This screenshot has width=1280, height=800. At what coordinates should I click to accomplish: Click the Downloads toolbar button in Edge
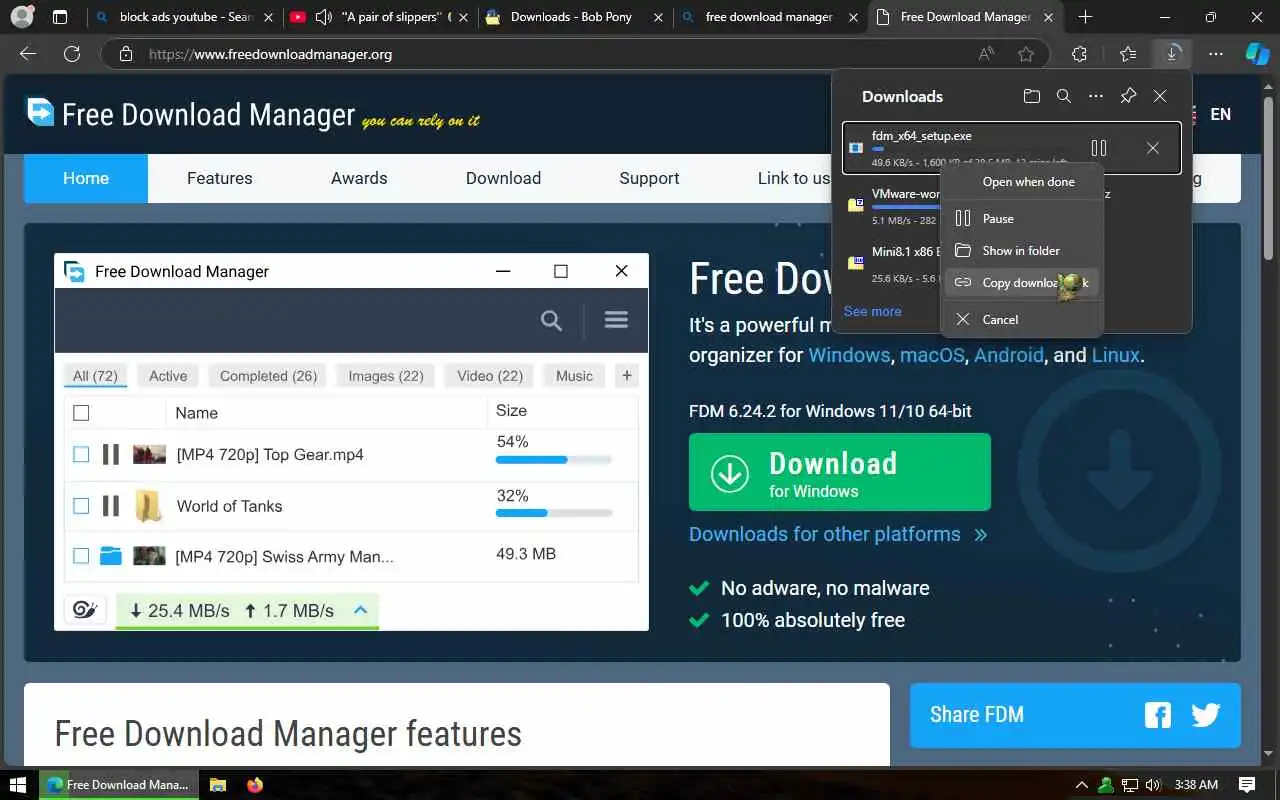pos(1172,54)
